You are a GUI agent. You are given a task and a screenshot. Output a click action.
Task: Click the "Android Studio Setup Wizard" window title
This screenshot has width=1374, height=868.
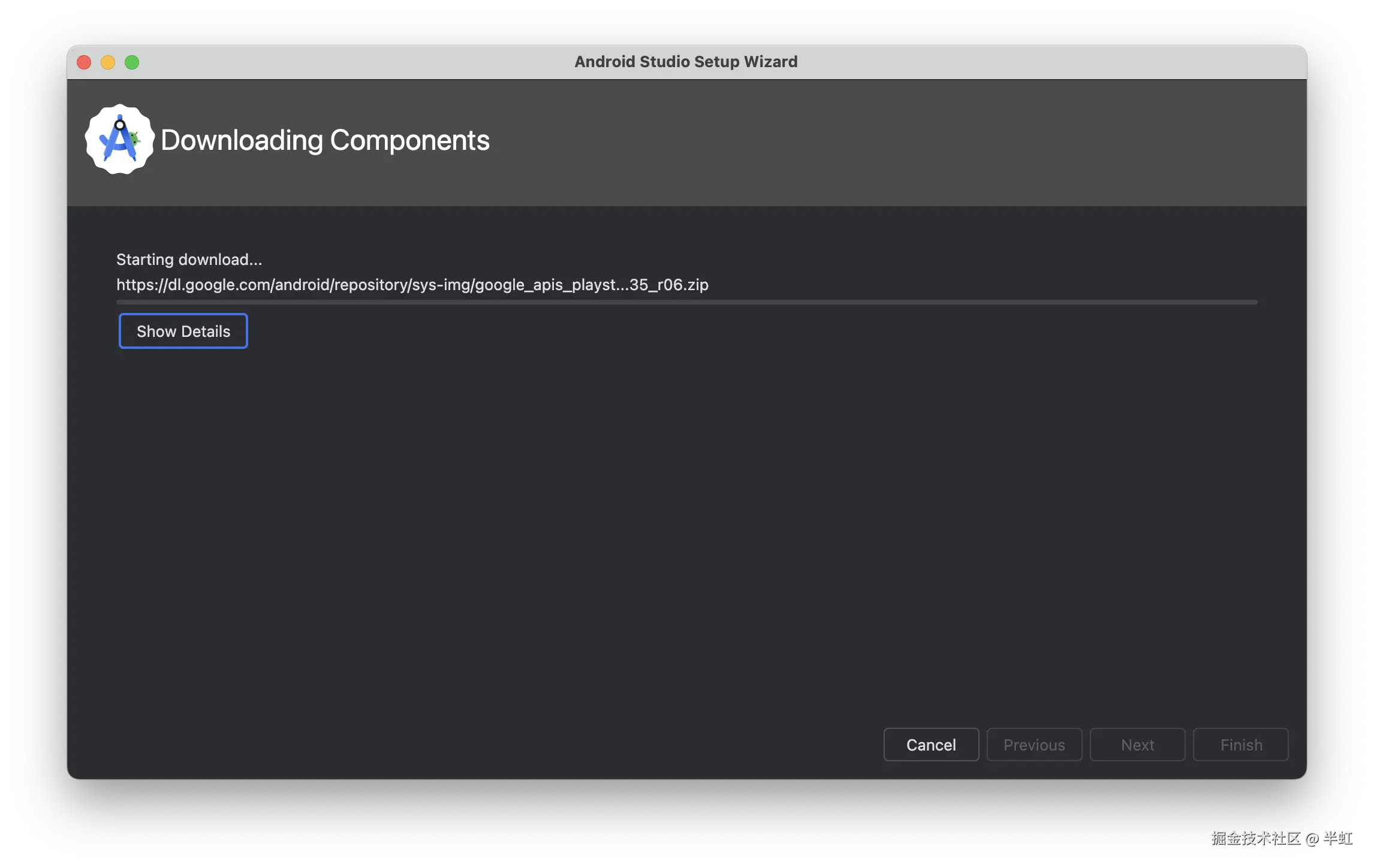click(x=686, y=62)
